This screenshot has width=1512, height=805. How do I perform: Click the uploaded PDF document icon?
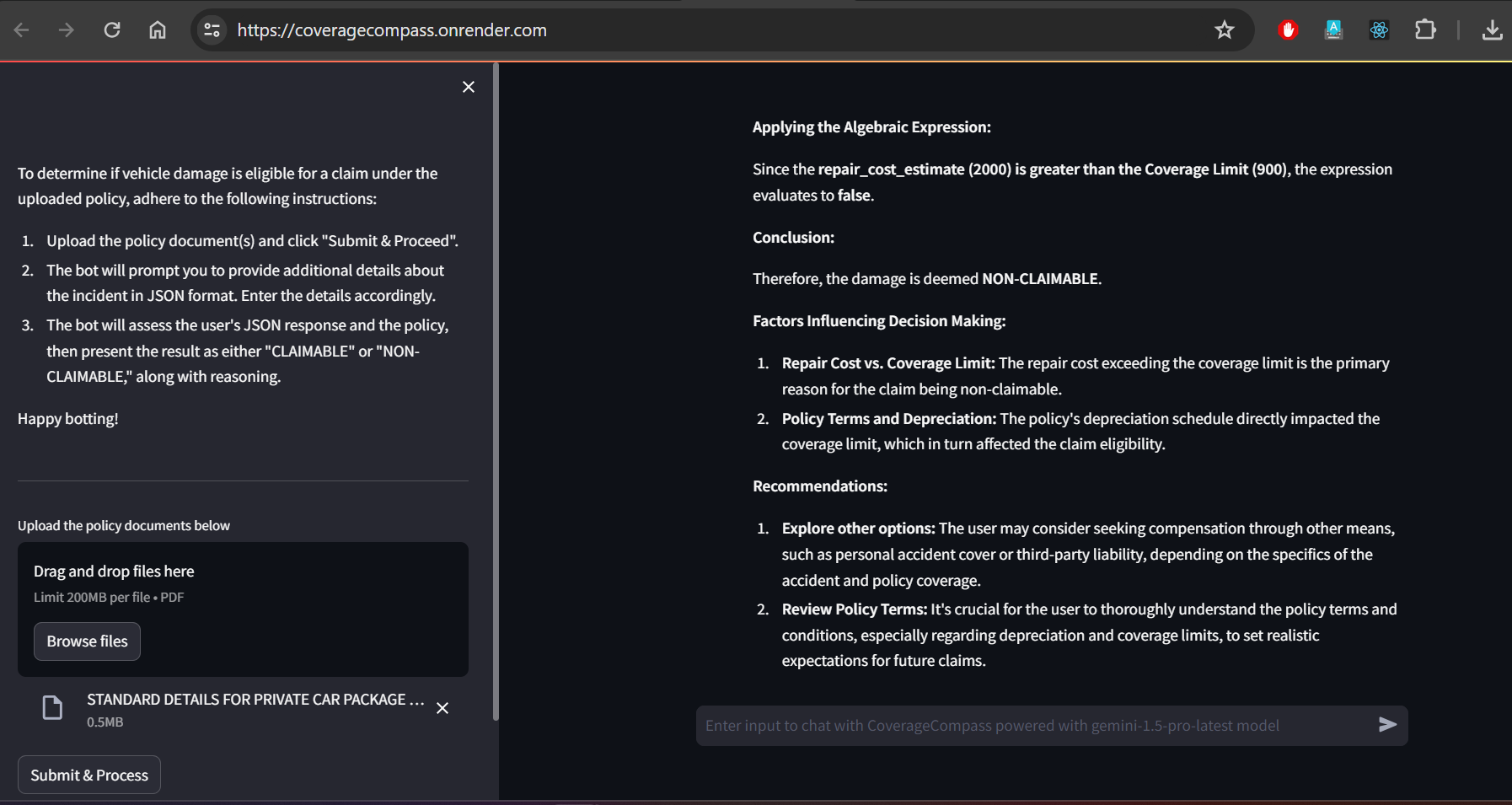pyautogui.click(x=52, y=708)
